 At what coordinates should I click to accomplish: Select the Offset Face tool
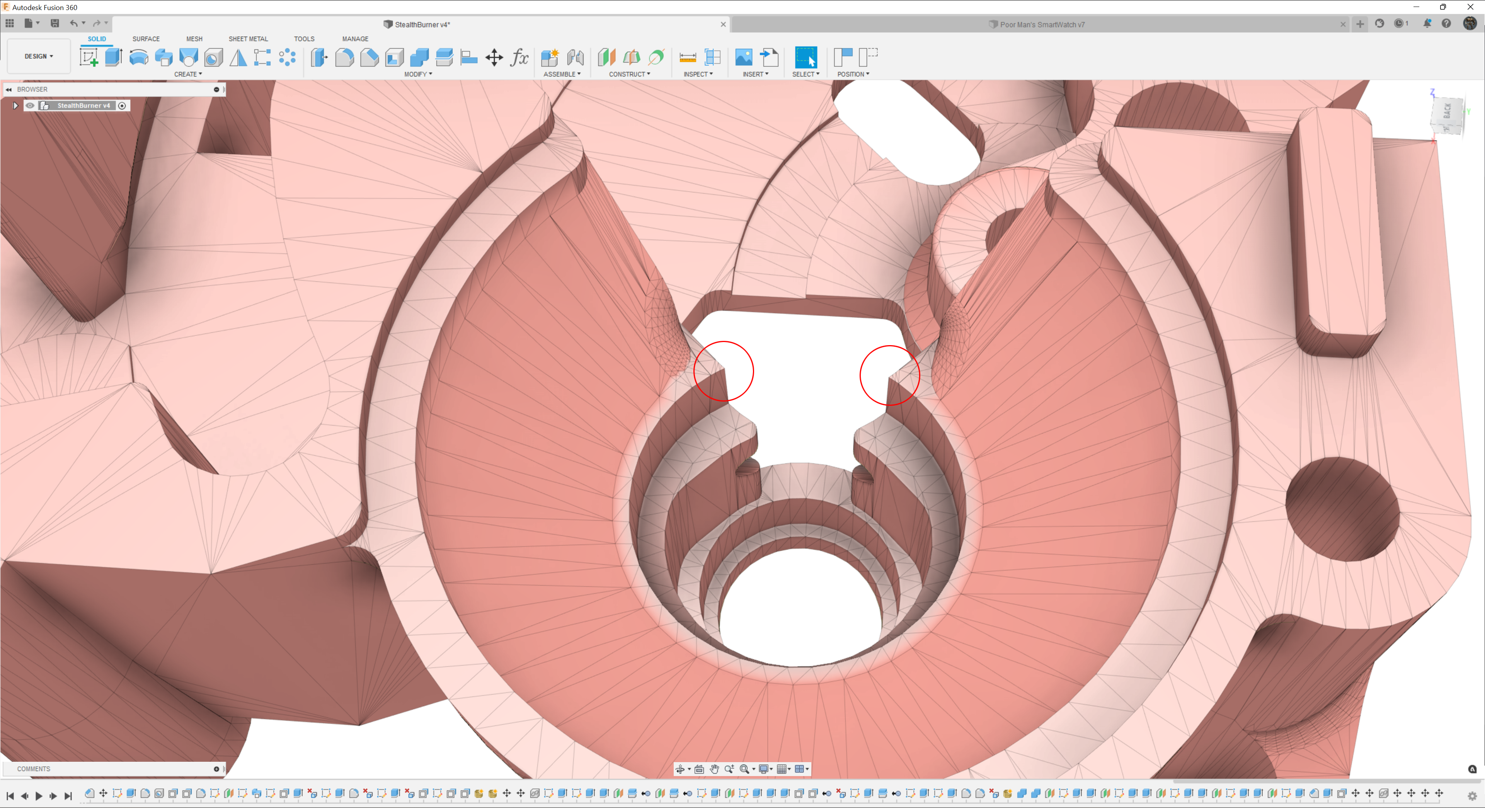(x=444, y=58)
